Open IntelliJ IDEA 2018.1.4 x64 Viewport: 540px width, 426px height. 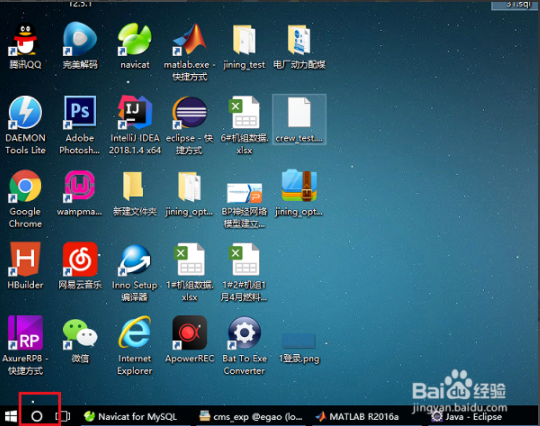(135, 125)
